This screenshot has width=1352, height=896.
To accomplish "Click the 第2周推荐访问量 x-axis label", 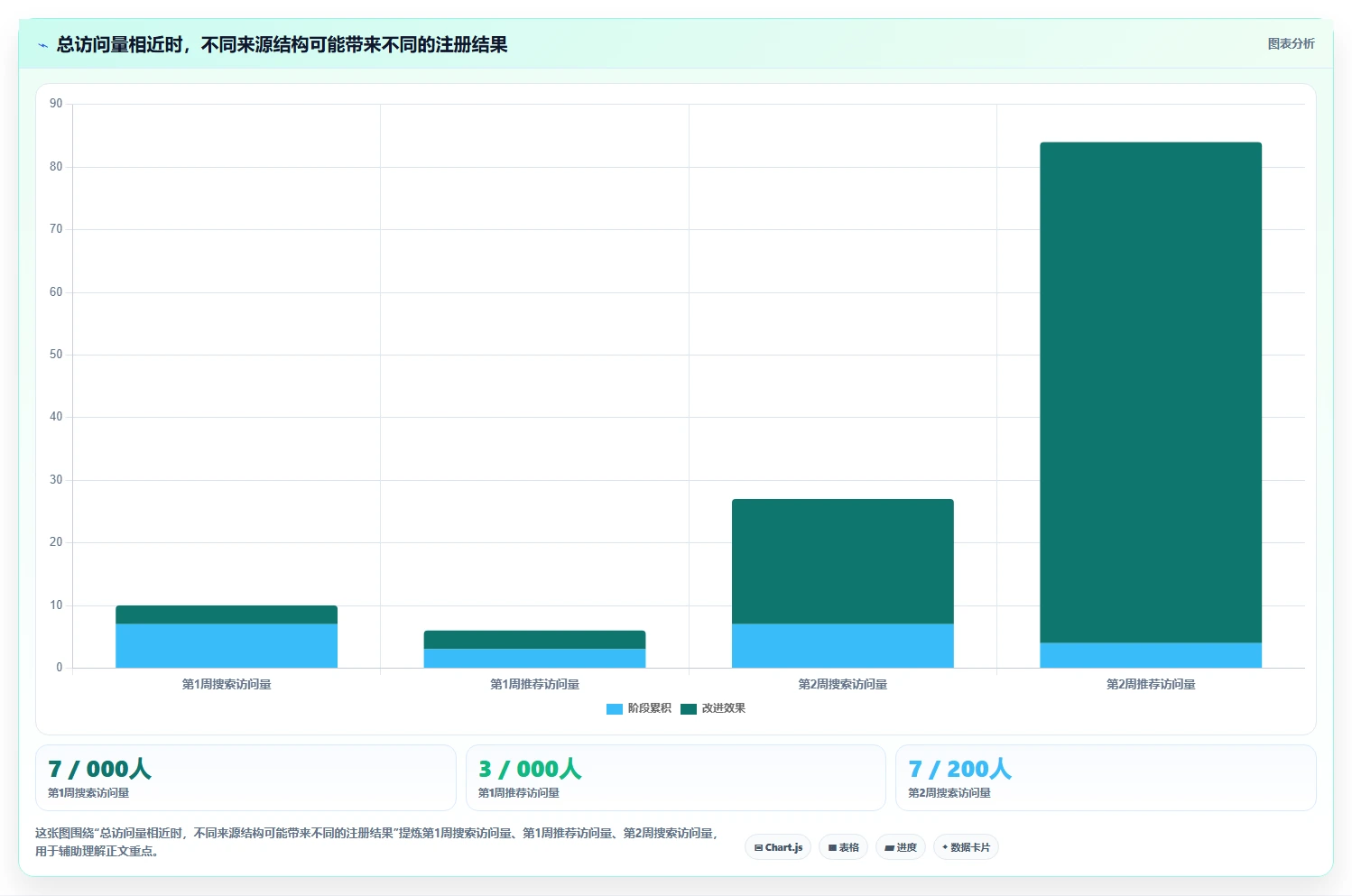I will pyautogui.click(x=1151, y=684).
